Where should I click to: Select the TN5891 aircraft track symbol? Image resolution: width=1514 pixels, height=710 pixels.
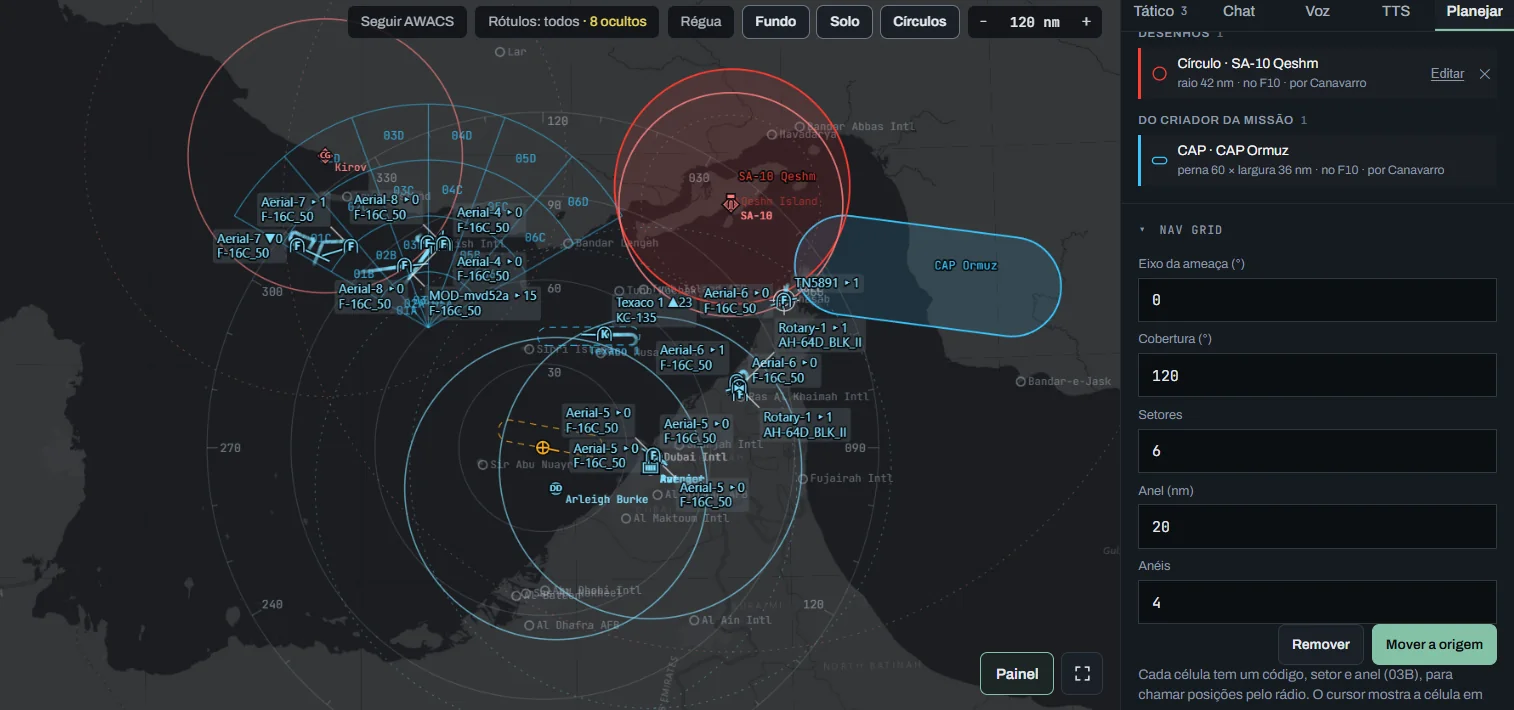pos(785,299)
